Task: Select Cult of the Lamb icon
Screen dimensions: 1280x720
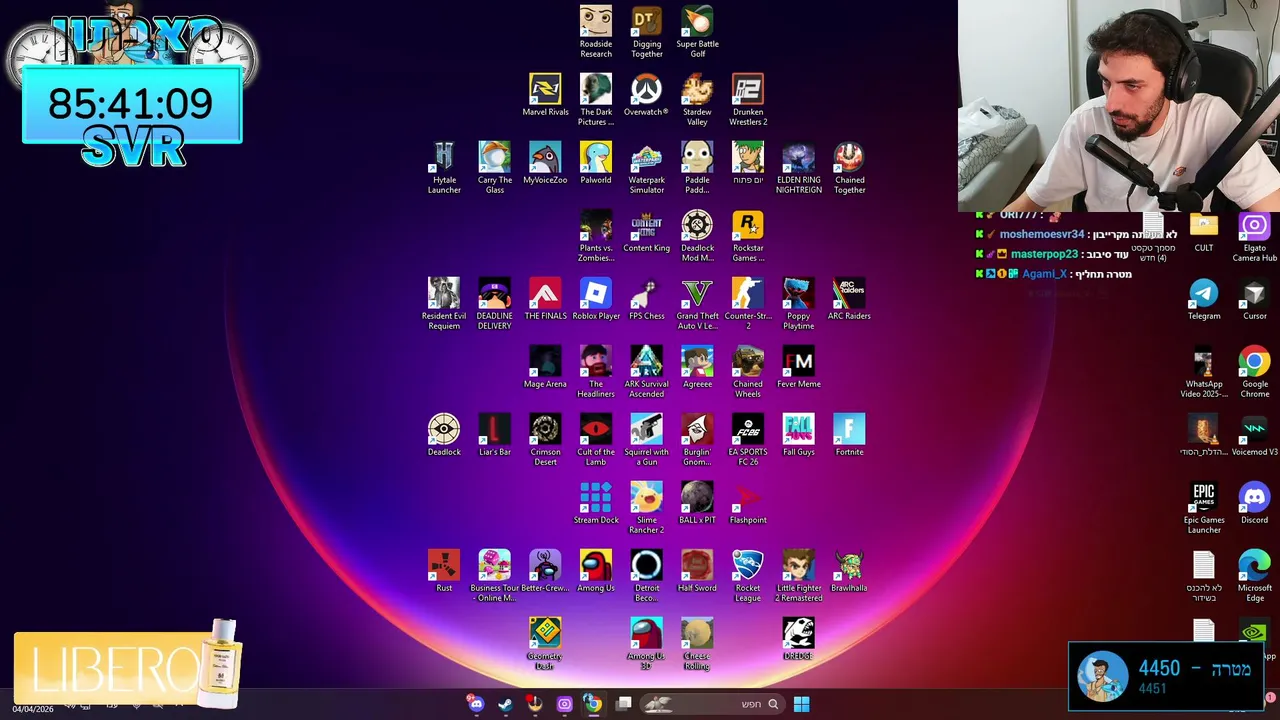Action: 596,440
